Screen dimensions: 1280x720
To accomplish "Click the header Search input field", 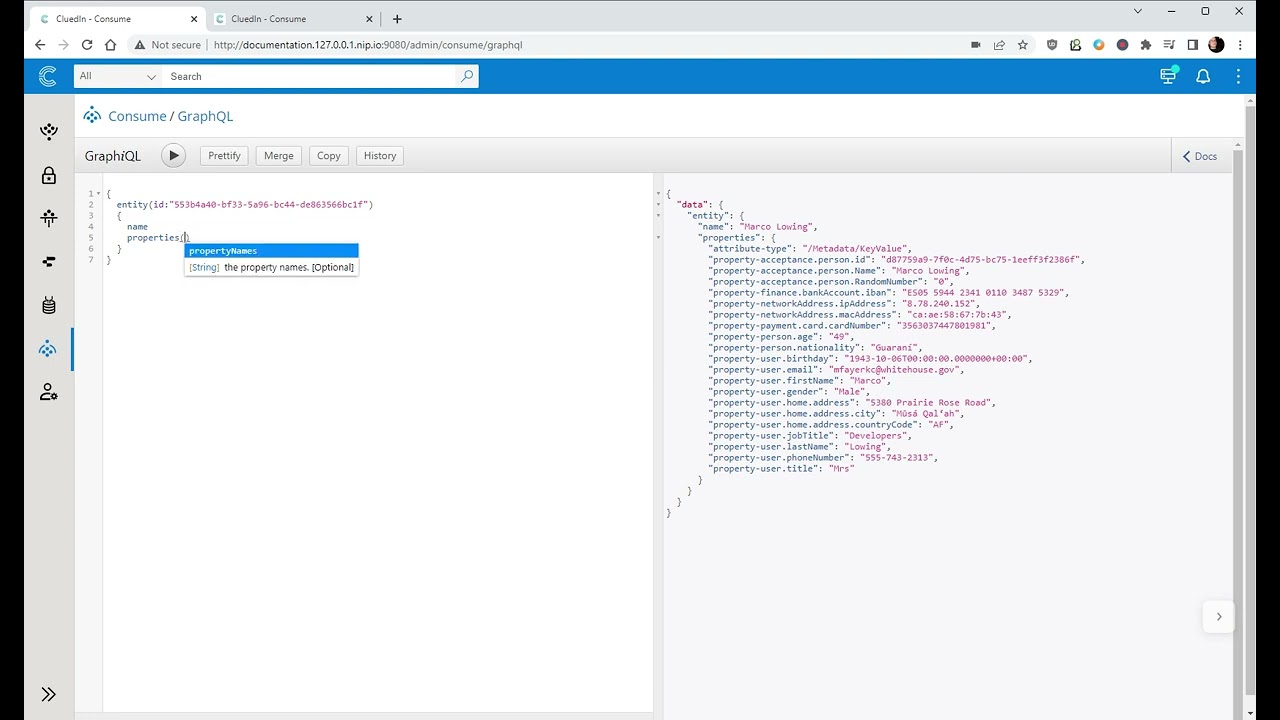I will (310, 76).
